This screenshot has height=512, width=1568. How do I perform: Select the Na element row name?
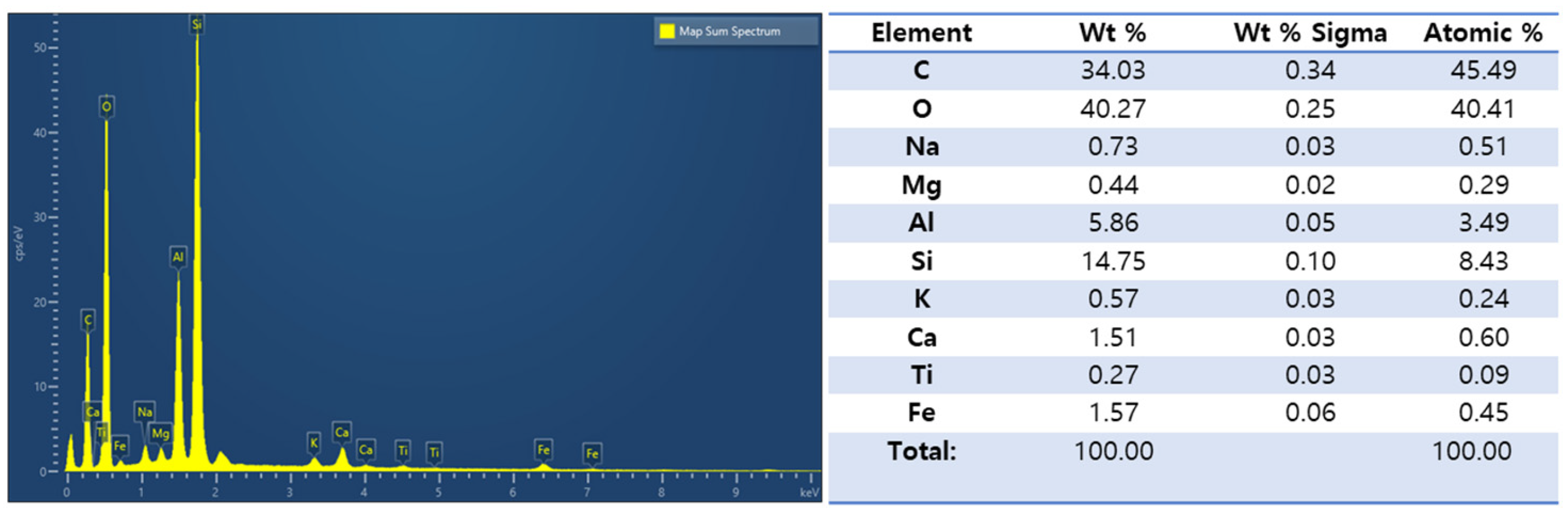[x=922, y=146]
